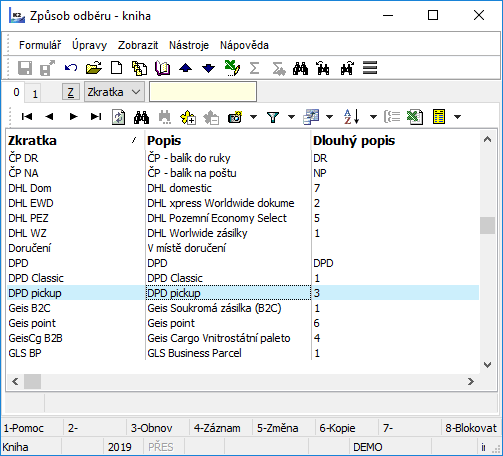The width and height of the screenshot is (503, 456).
Task: Open dropdown arrow next to A-Z sort
Action: [373, 117]
